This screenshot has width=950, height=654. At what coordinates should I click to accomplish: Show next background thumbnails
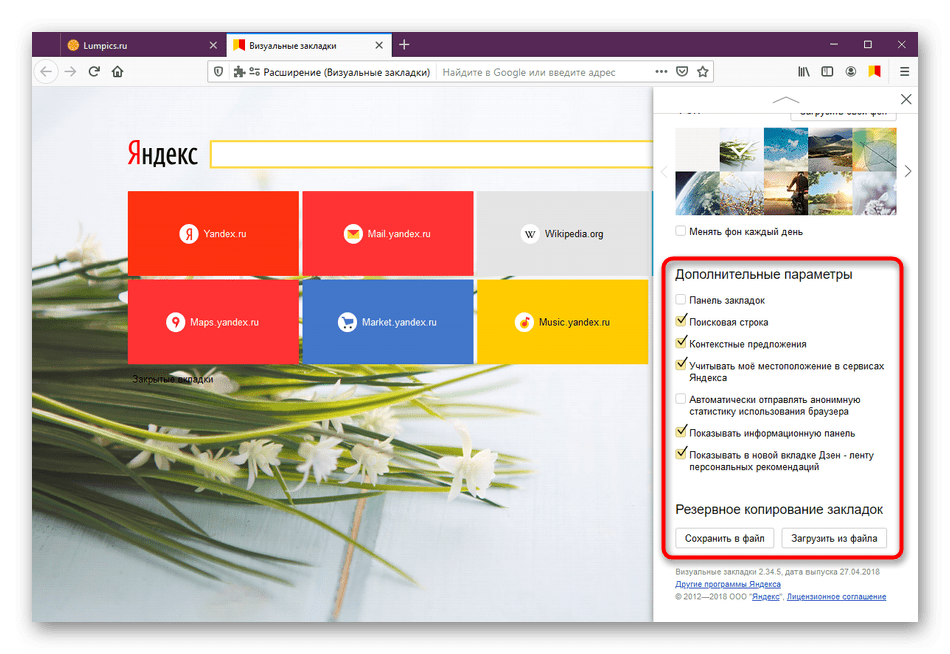coord(908,172)
